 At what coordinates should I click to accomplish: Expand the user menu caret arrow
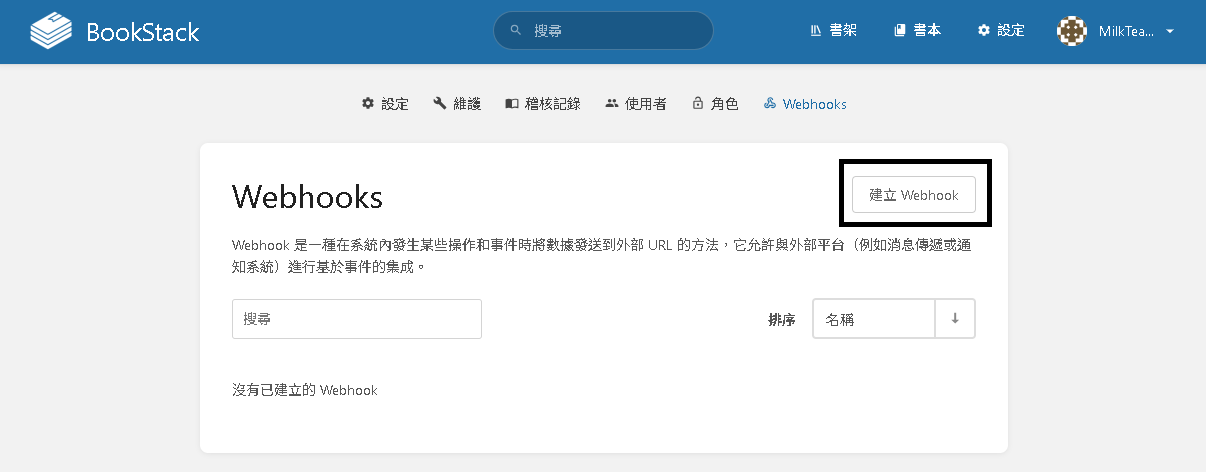[x=1169, y=31]
